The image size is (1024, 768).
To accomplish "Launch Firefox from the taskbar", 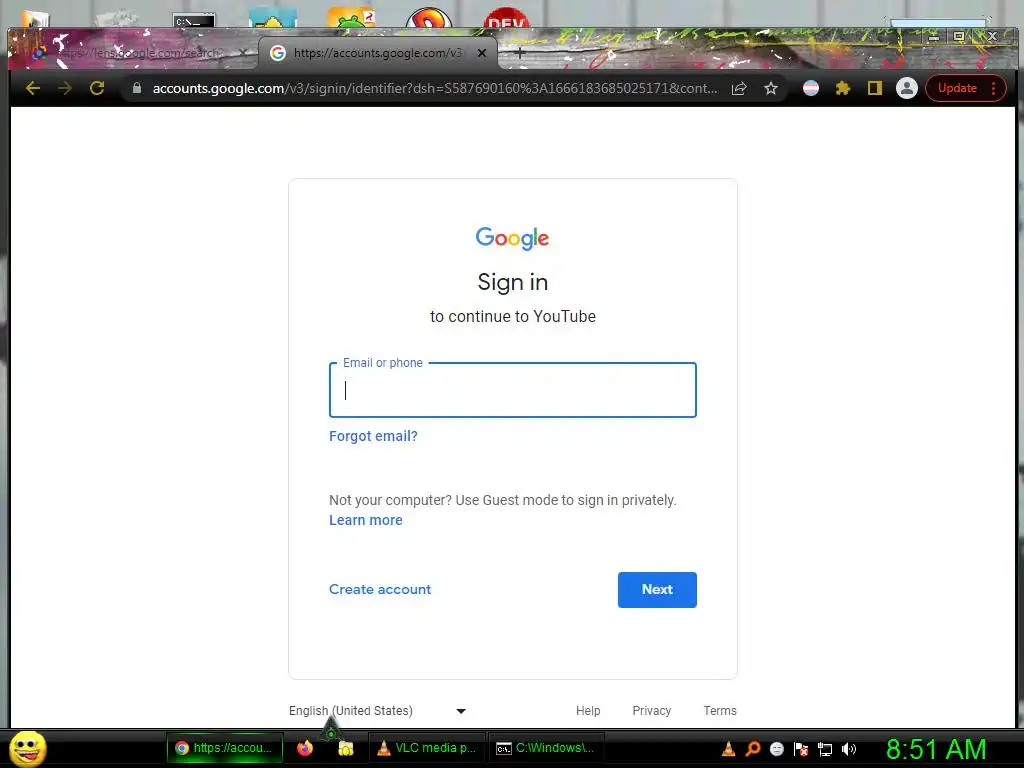I will [x=304, y=748].
